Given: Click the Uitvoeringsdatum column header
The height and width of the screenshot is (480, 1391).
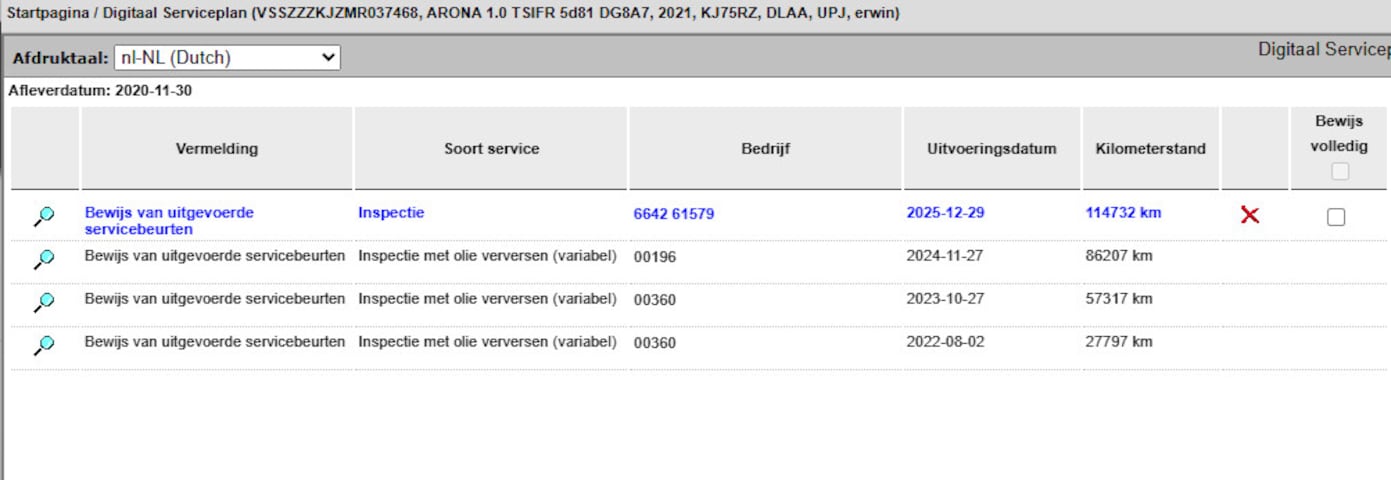Looking at the screenshot, I should point(992,149).
